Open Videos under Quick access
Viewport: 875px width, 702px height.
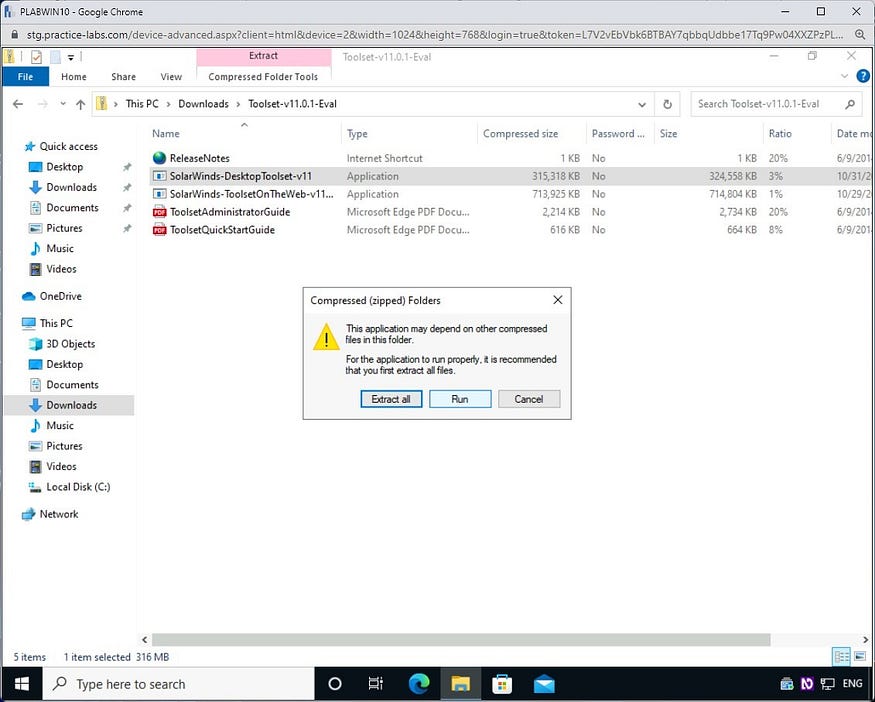pos(61,269)
